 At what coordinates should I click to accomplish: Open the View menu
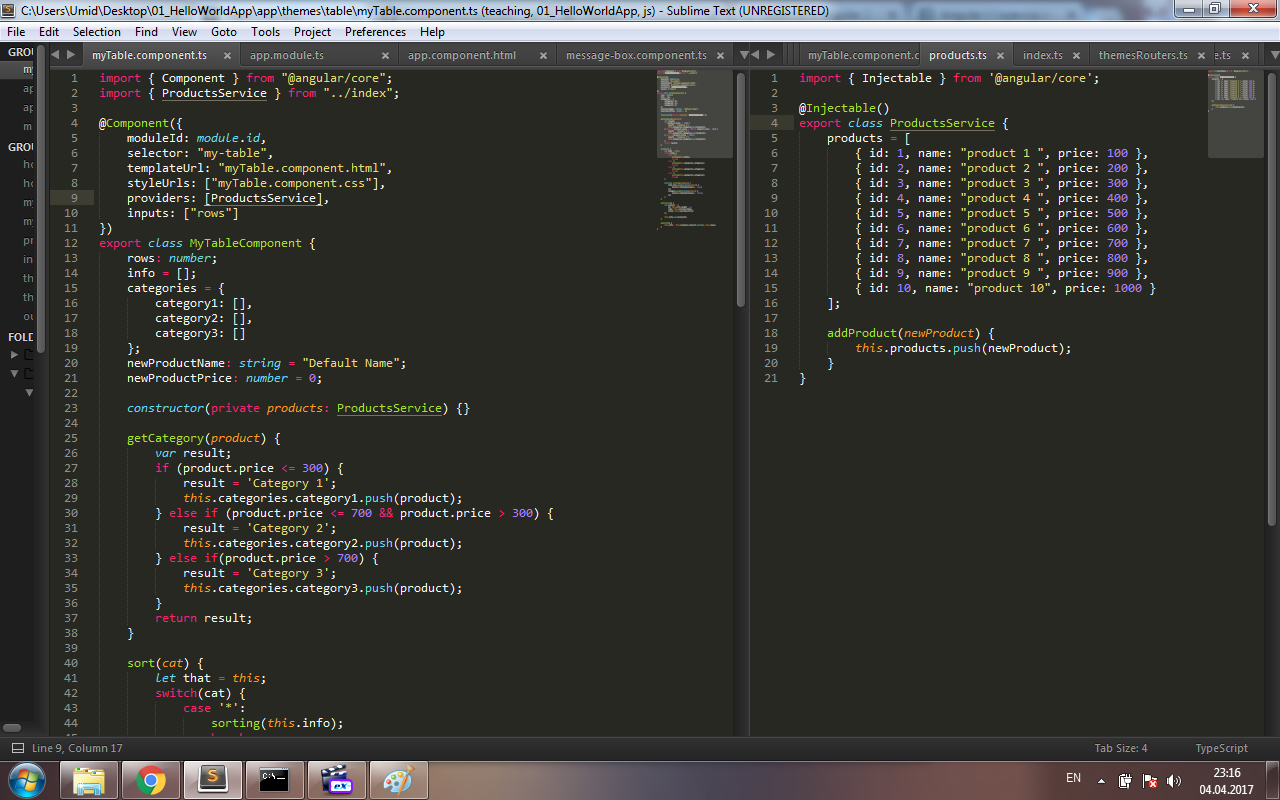[184, 32]
